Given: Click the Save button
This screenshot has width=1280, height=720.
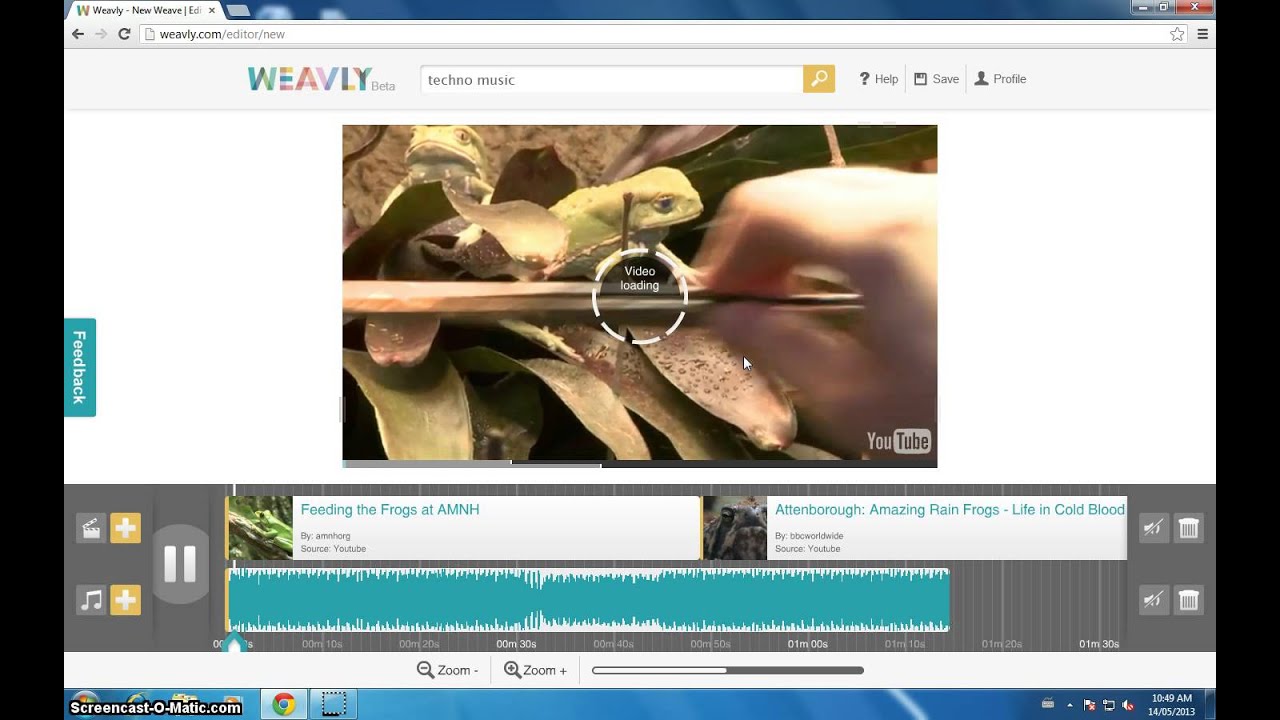Looking at the screenshot, I should 936,79.
